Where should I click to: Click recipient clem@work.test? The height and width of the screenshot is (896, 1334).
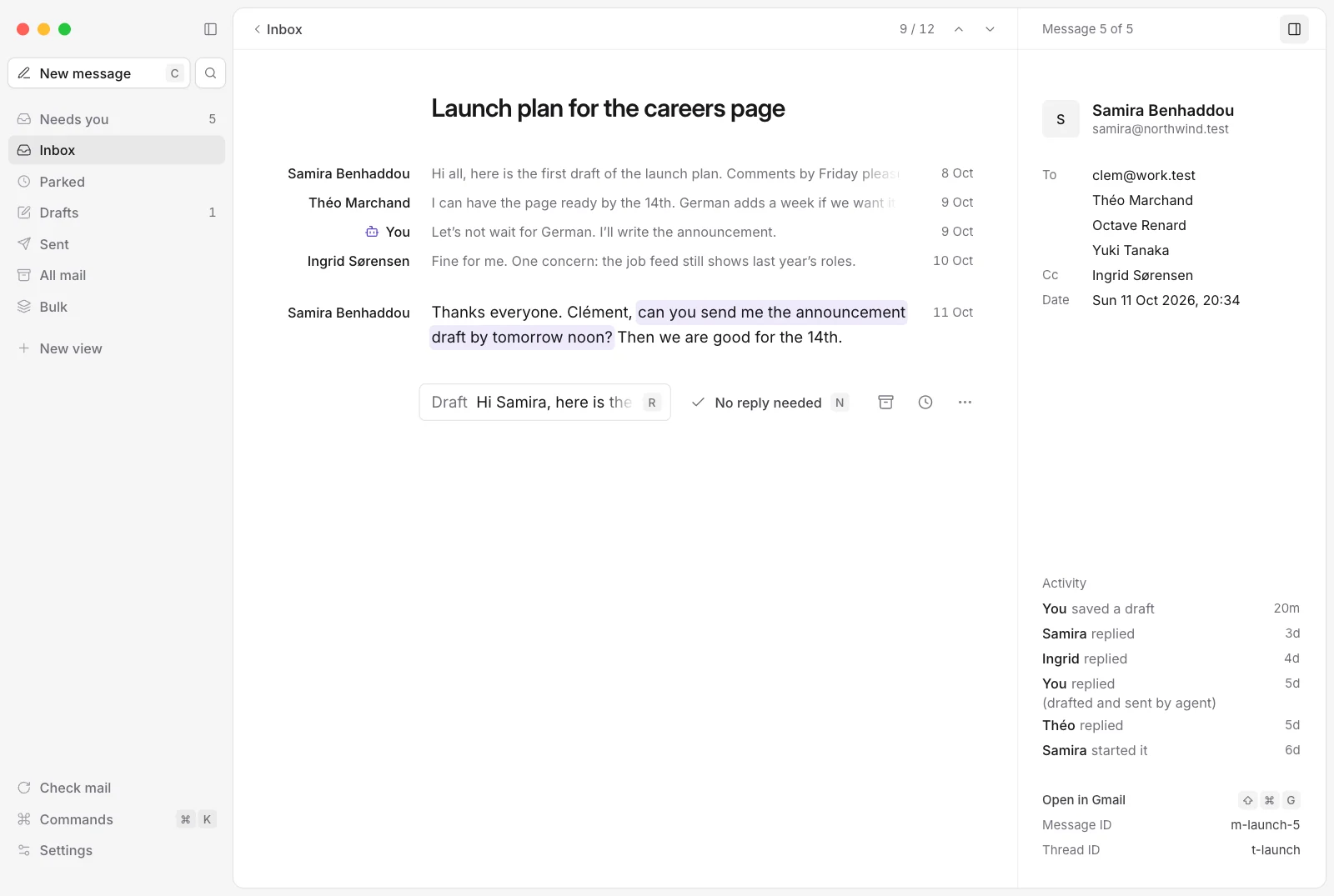tap(1144, 175)
